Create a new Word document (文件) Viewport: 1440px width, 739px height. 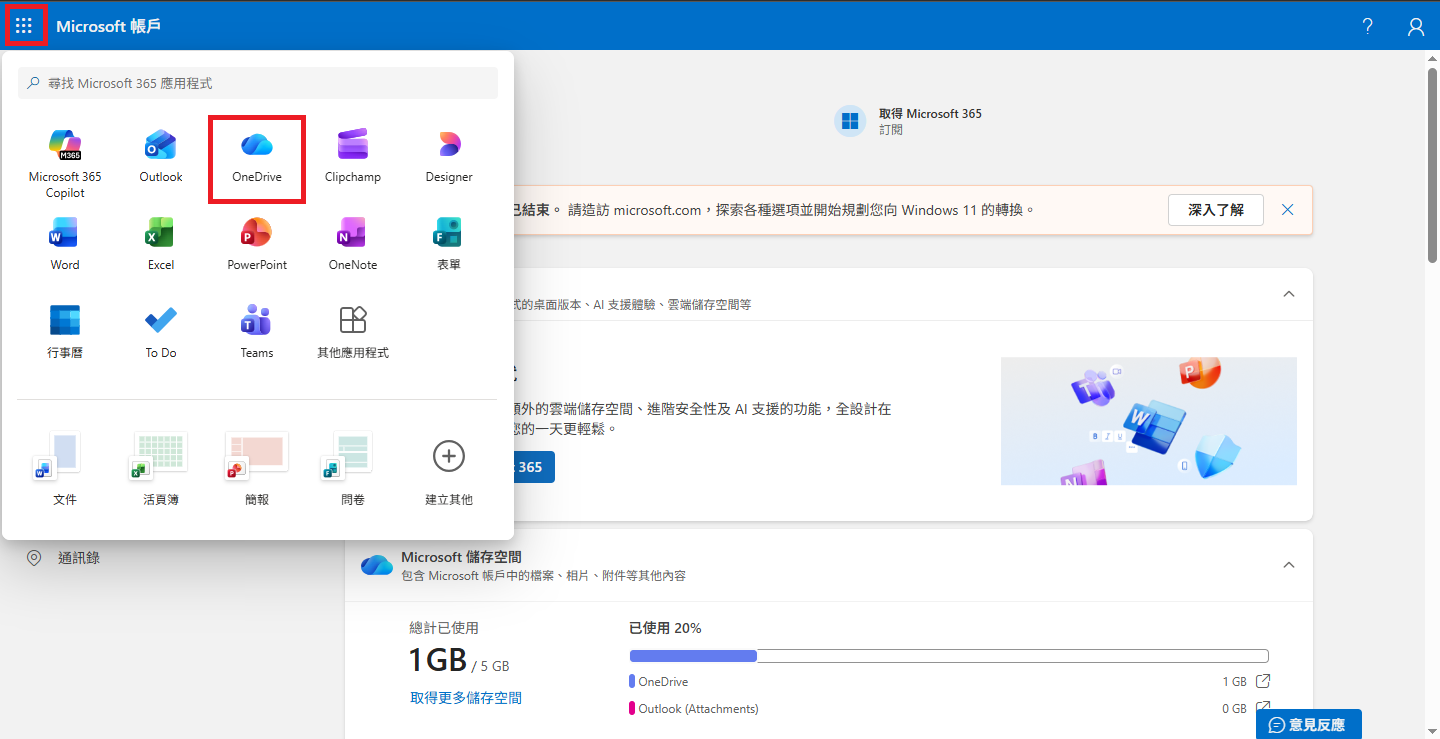[x=65, y=468]
